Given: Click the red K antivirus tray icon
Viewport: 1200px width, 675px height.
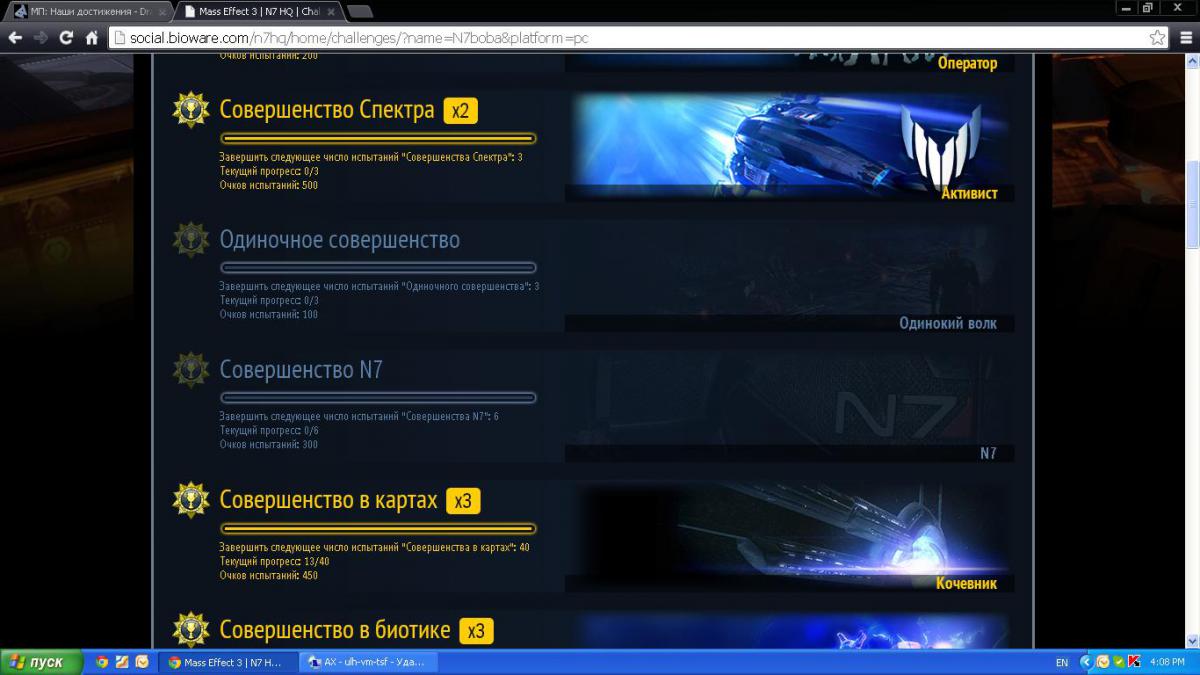Looking at the screenshot, I should pos(1134,662).
